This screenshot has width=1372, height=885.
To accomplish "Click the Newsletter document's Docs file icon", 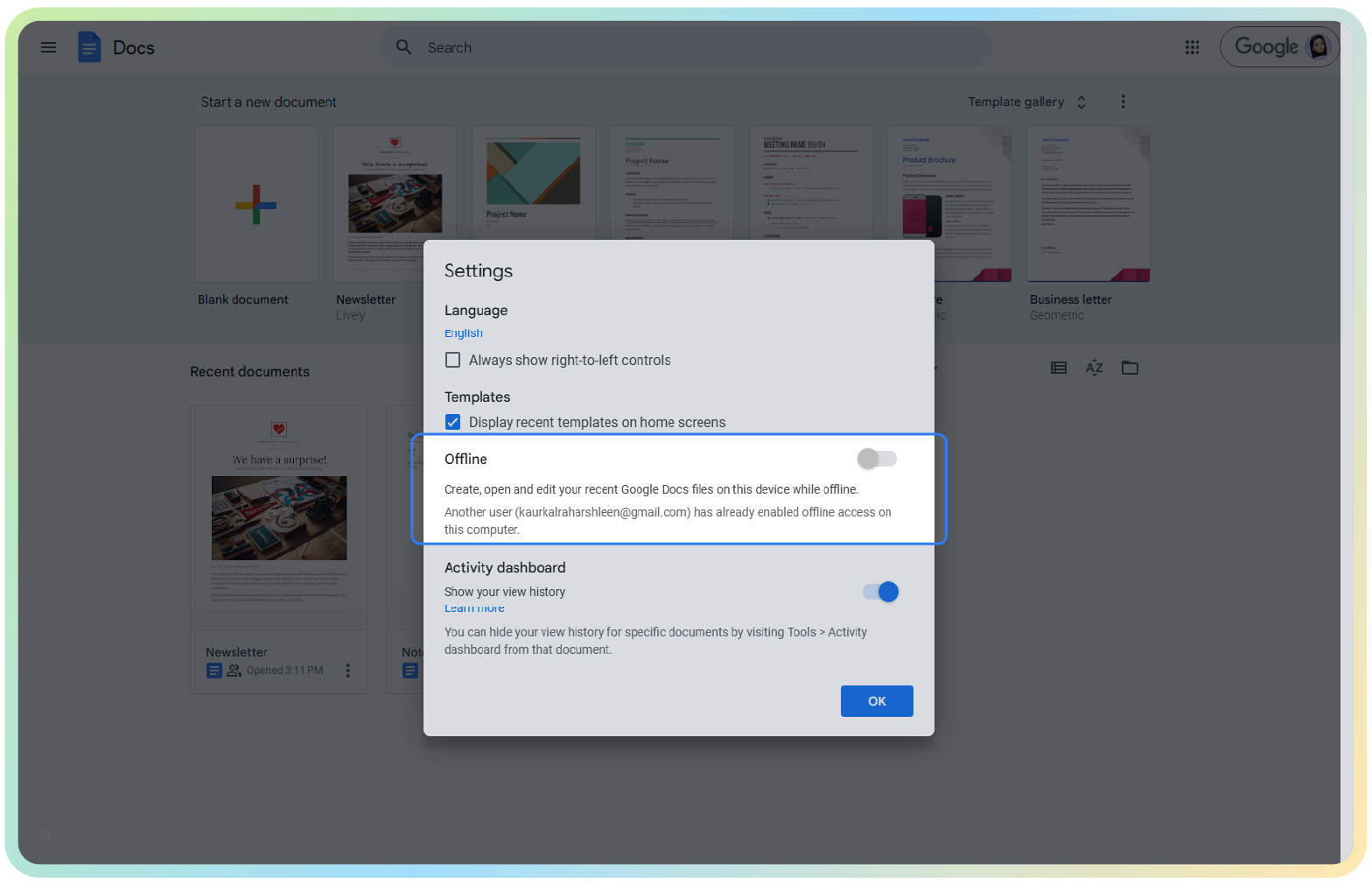I will tap(214, 671).
